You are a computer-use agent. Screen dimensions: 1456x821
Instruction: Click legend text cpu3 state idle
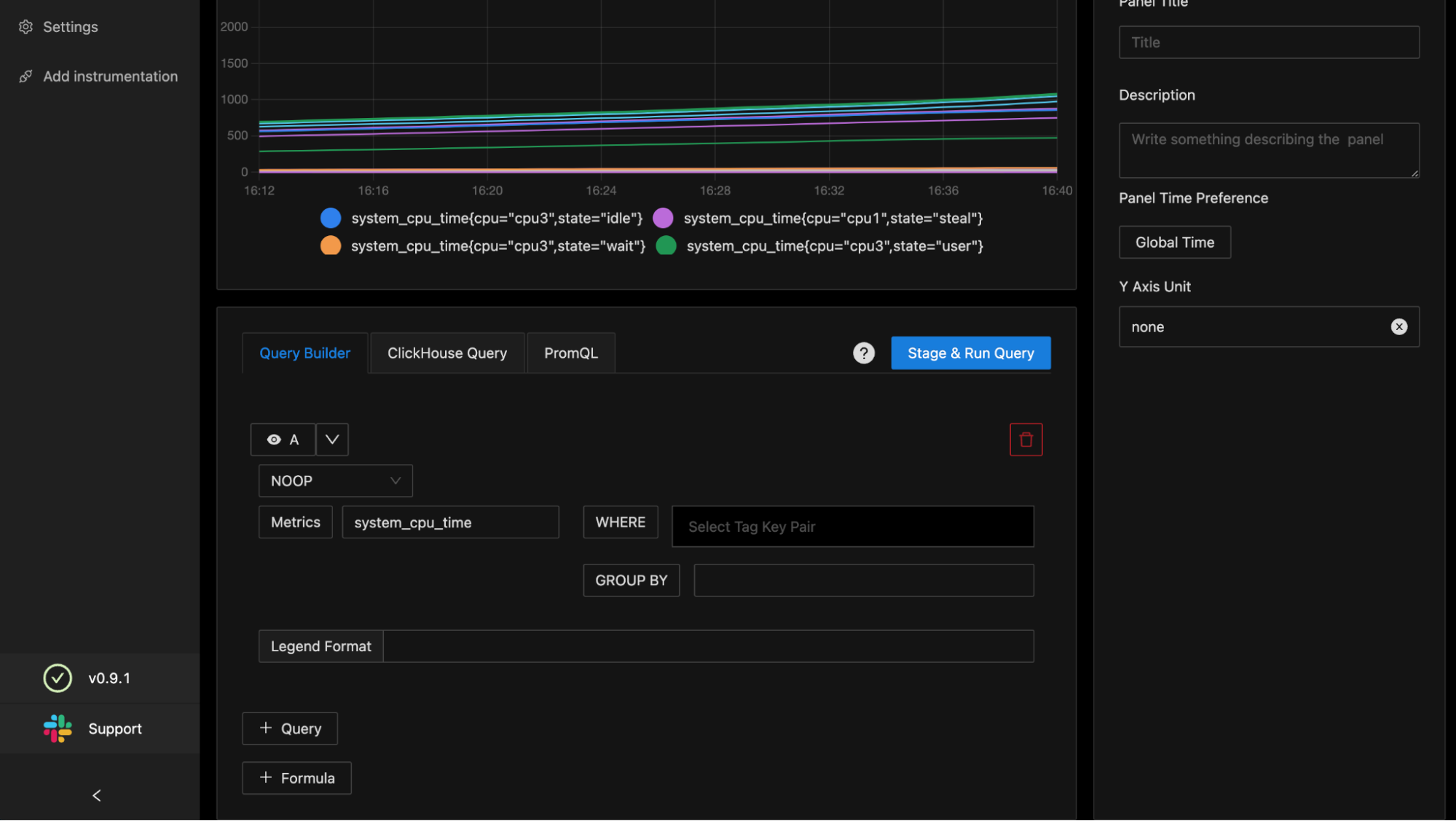click(497, 219)
